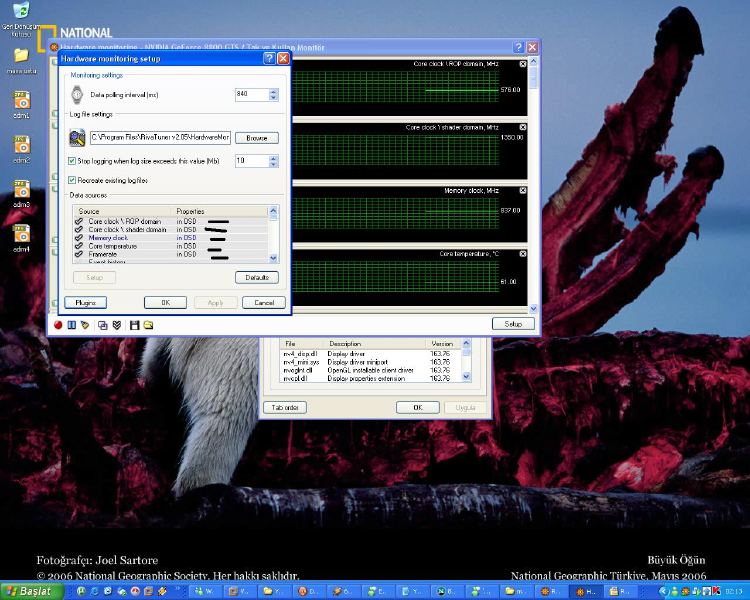
Task: Toggle checkmark for Framerate source
Action: (x=79, y=254)
